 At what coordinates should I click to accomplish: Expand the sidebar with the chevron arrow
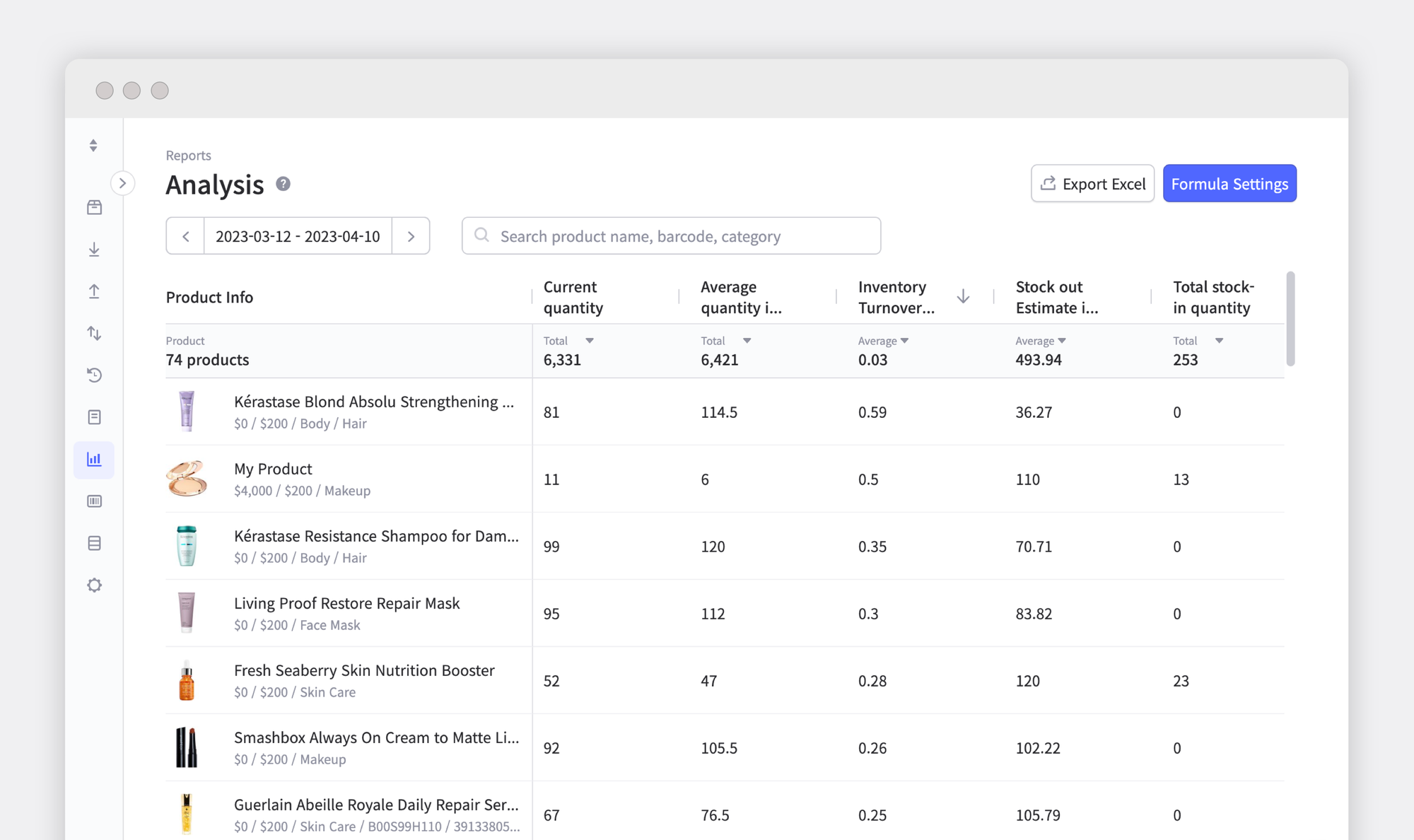pos(123,183)
